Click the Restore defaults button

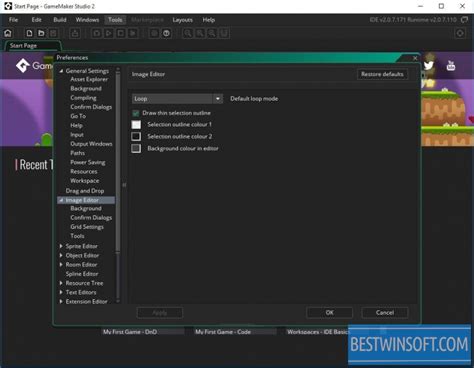[x=382, y=74]
